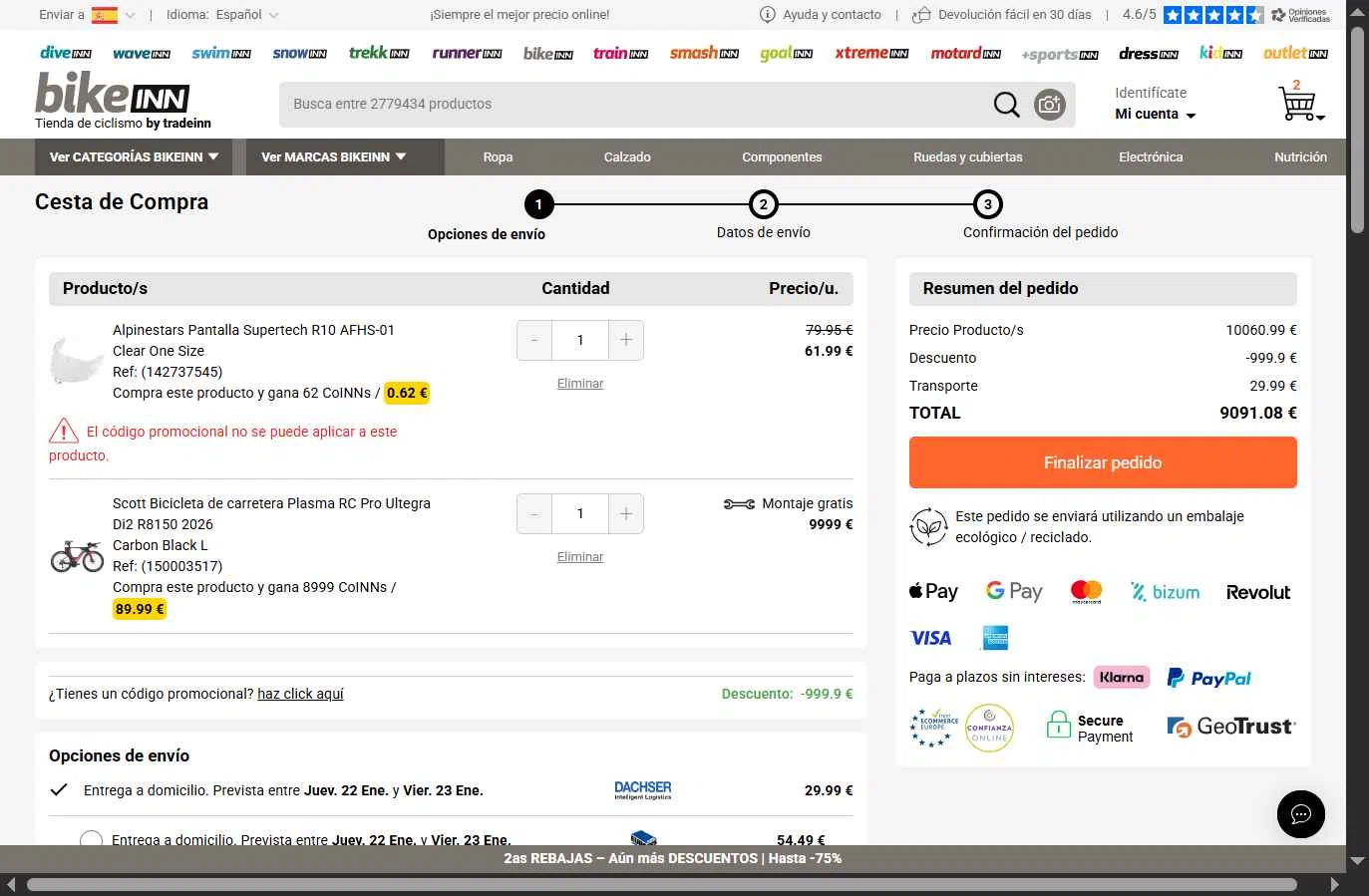Open the smashINN store logo link
The image size is (1369, 896).
[x=704, y=53]
